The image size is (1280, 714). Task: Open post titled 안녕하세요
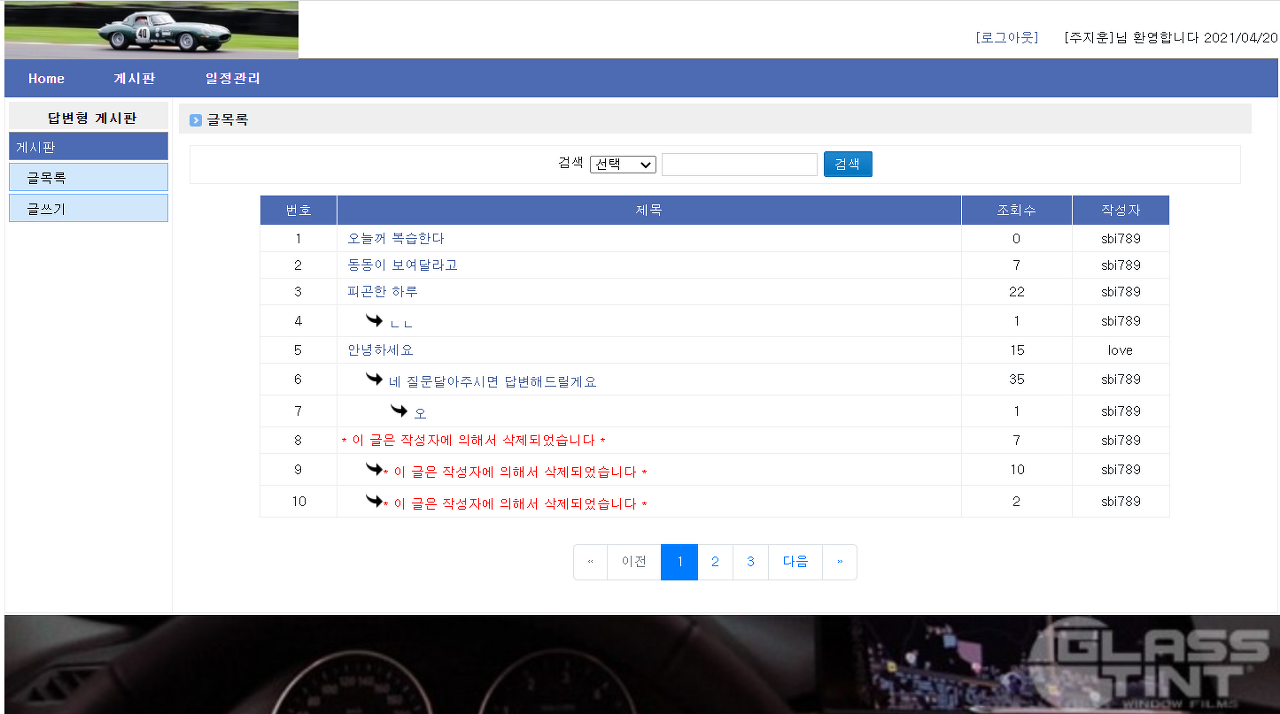pyautogui.click(x=381, y=350)
